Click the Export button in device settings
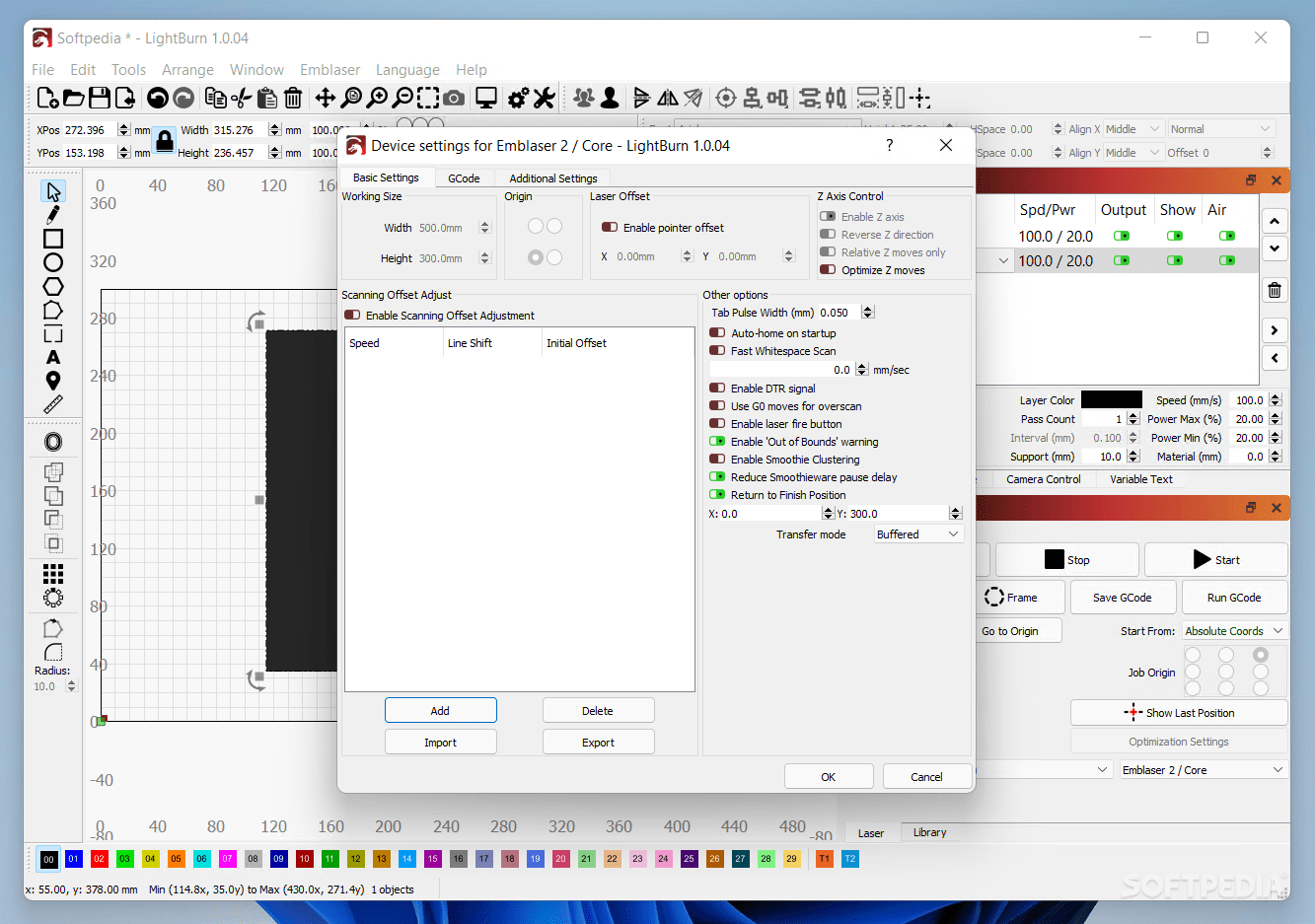The width and height of the screenshot is (1315, 924). click(x=598, y=742)
